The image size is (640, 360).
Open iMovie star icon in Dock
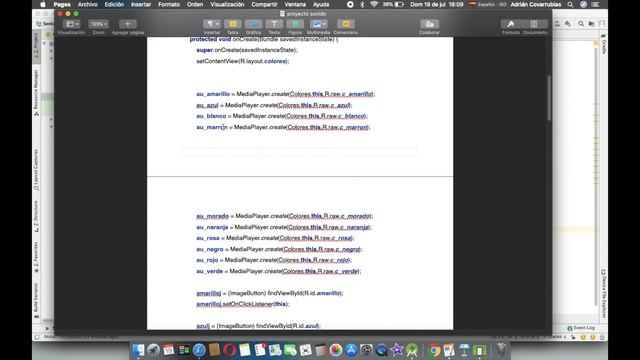click(397, 350)
